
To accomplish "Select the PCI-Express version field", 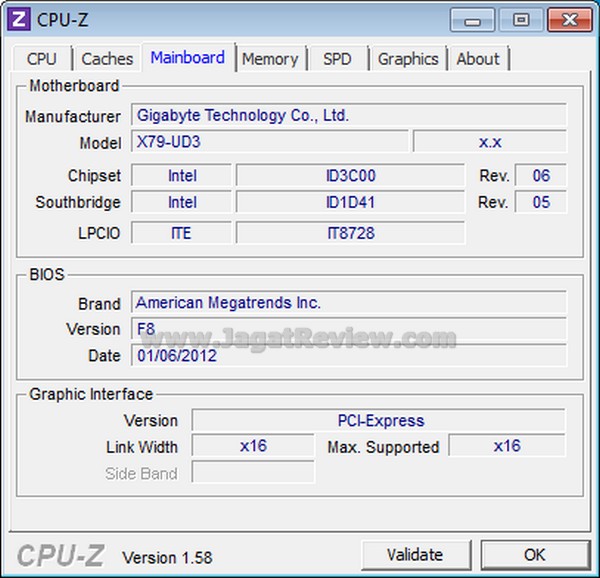I will tap(379, 420).
